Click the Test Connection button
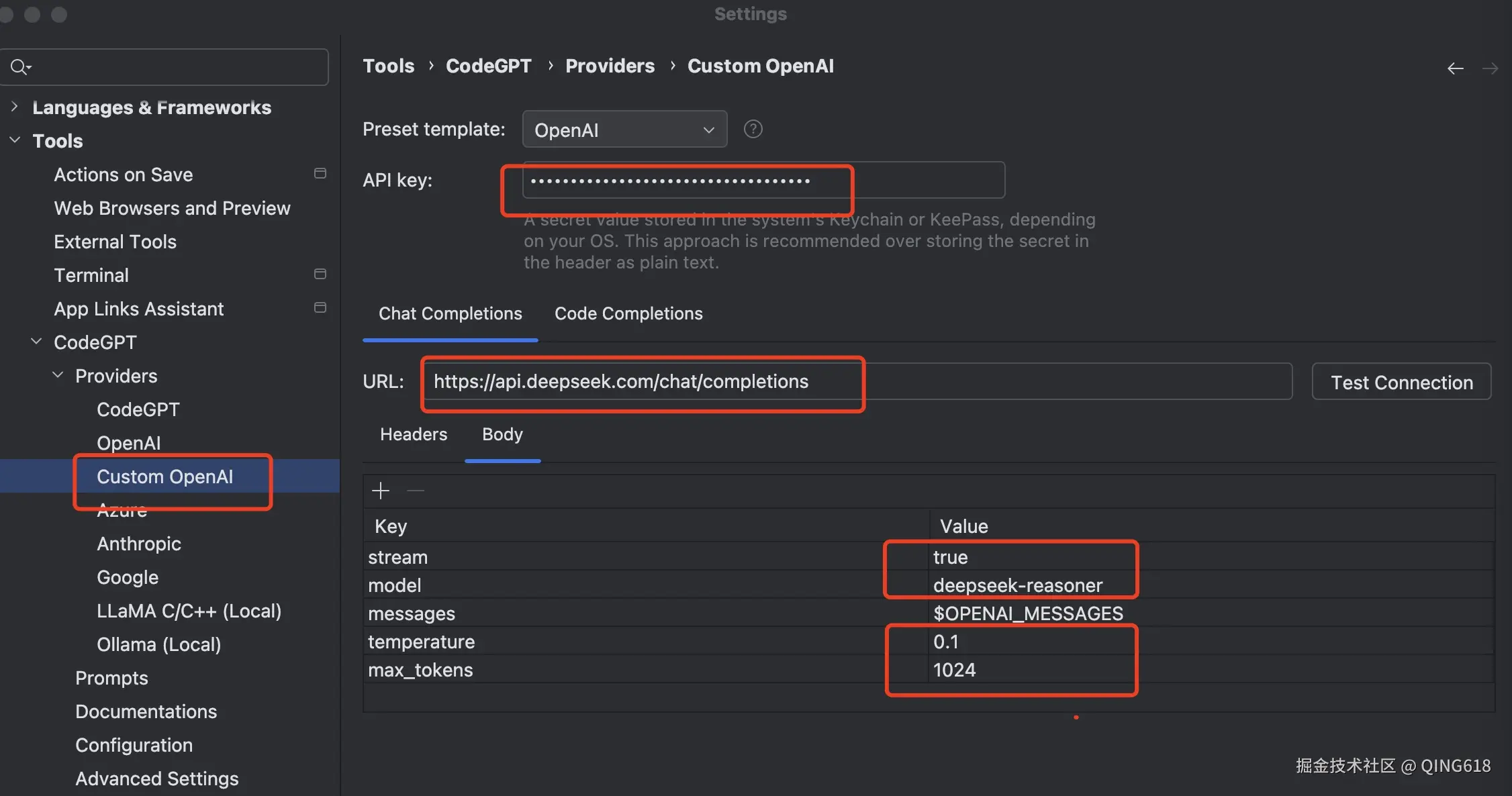Viewport: 1512px width, 796px height. (1401, 382)
